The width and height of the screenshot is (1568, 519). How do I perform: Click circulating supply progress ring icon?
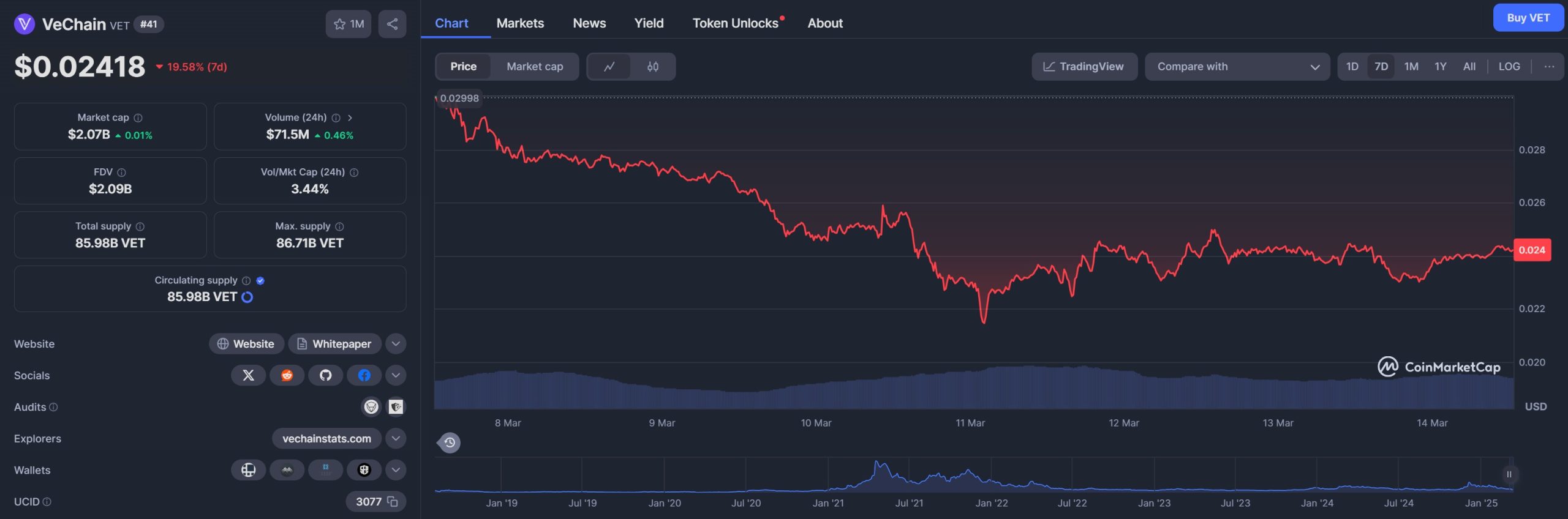(247, 297)
